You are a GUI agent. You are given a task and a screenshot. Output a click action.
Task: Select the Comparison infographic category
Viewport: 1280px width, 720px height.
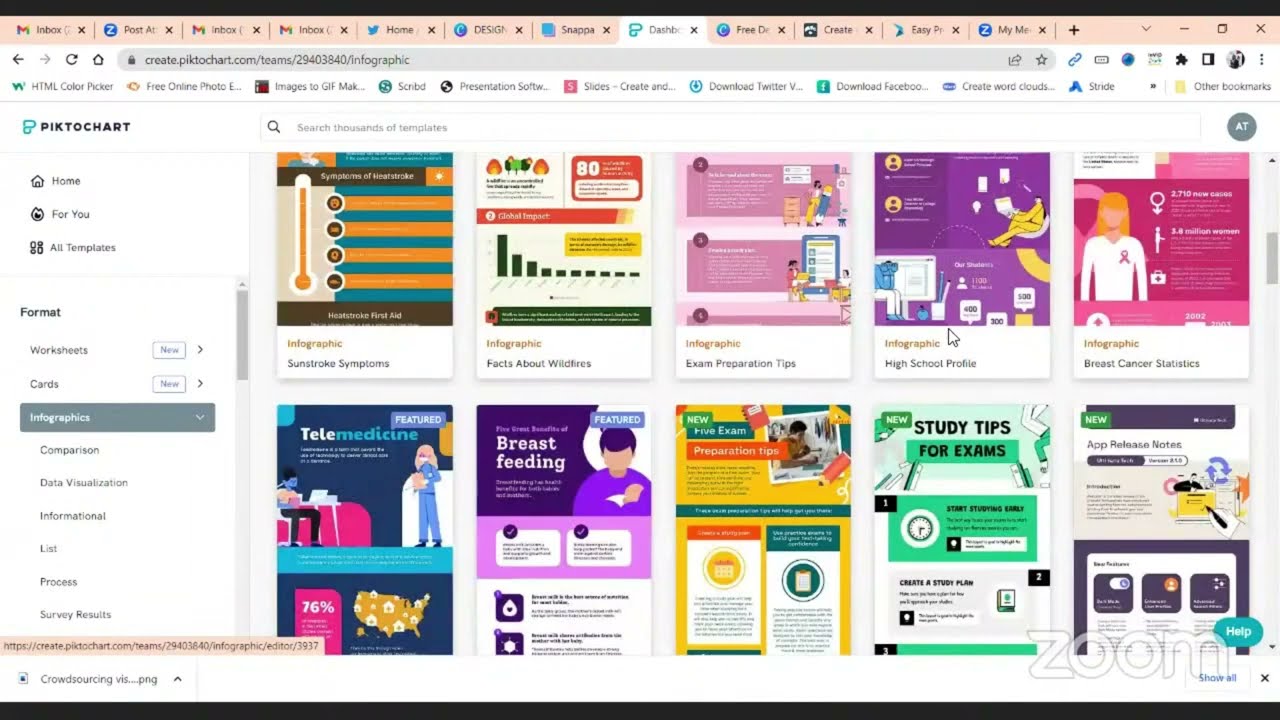coord(69,450)
